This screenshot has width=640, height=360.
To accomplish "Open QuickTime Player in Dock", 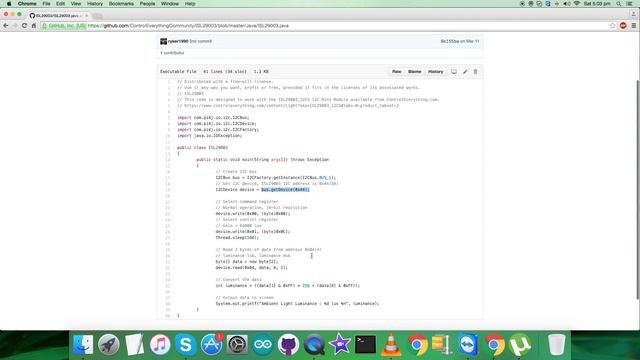I will pos(314,344).
